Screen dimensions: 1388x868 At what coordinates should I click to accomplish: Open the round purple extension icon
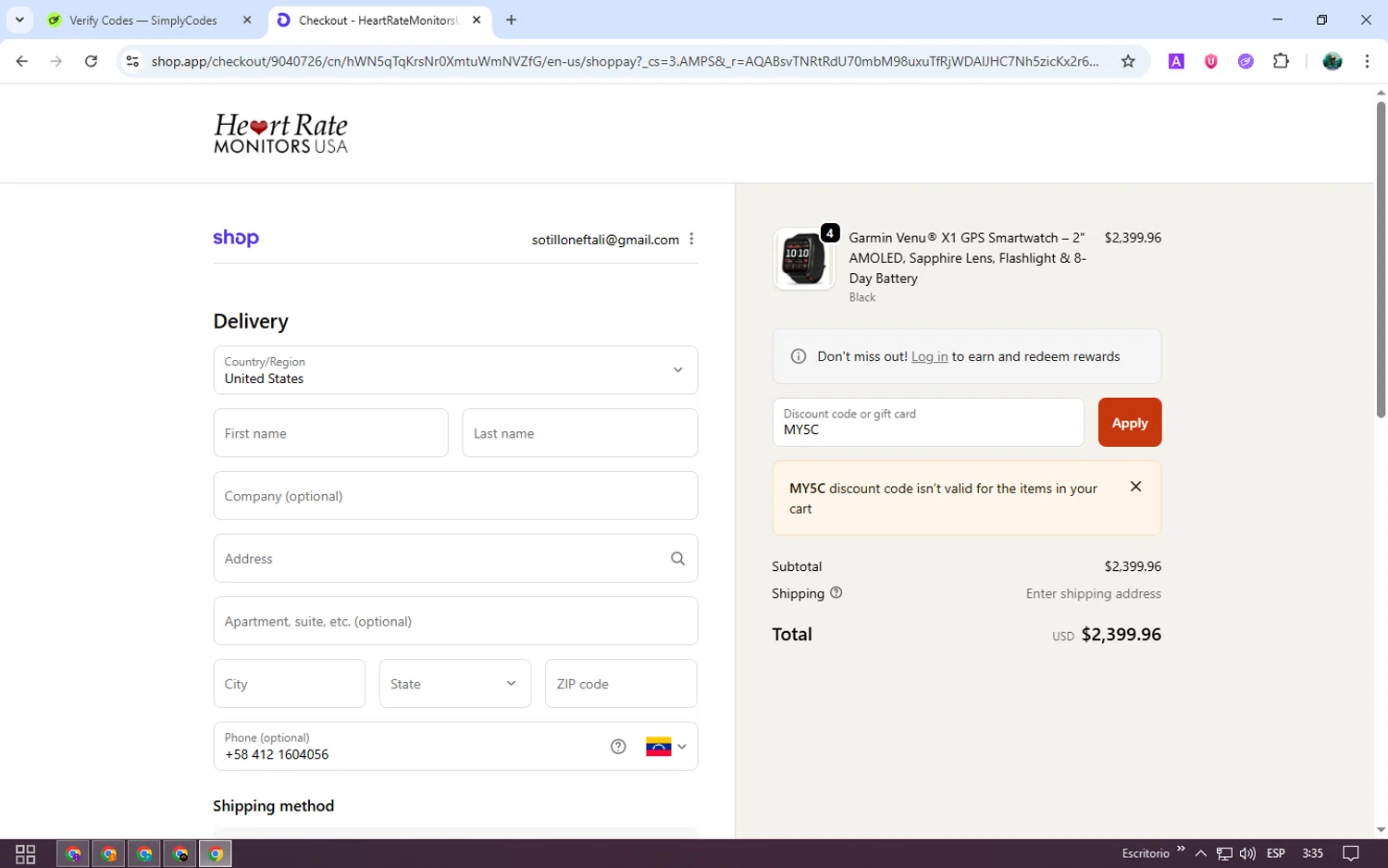click(1245, 61)
